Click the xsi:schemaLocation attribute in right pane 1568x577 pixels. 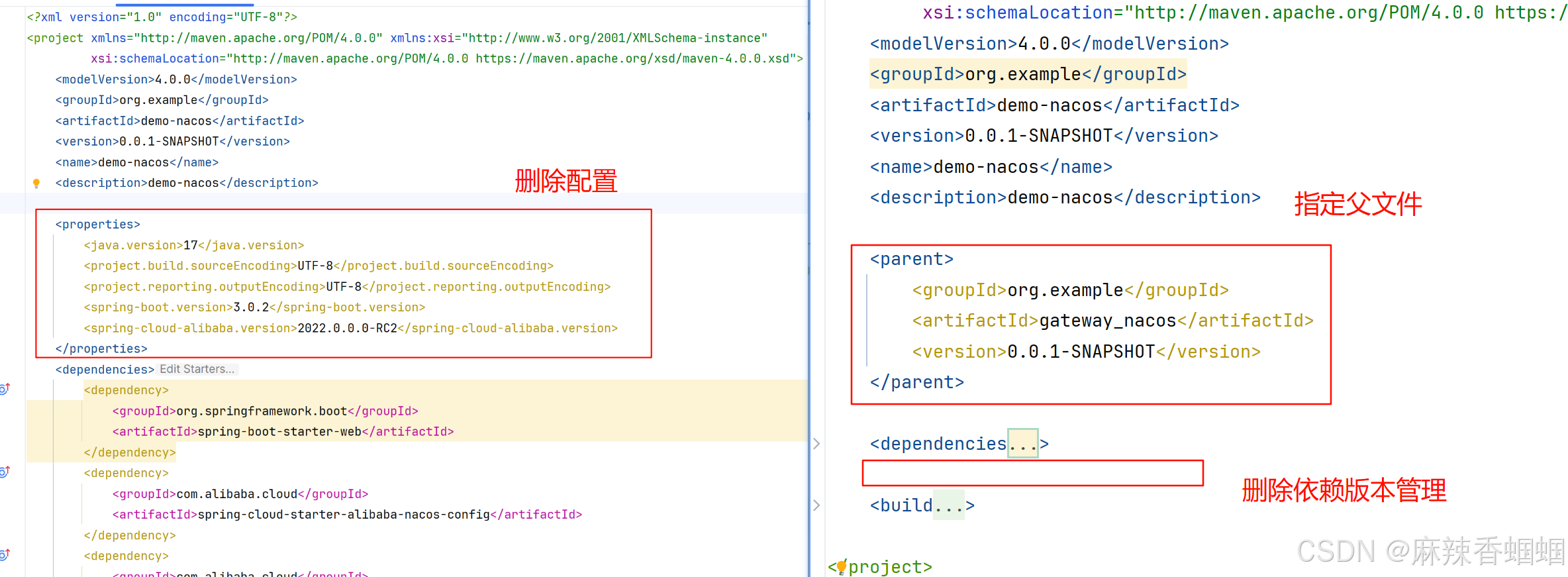(1245, 13)
